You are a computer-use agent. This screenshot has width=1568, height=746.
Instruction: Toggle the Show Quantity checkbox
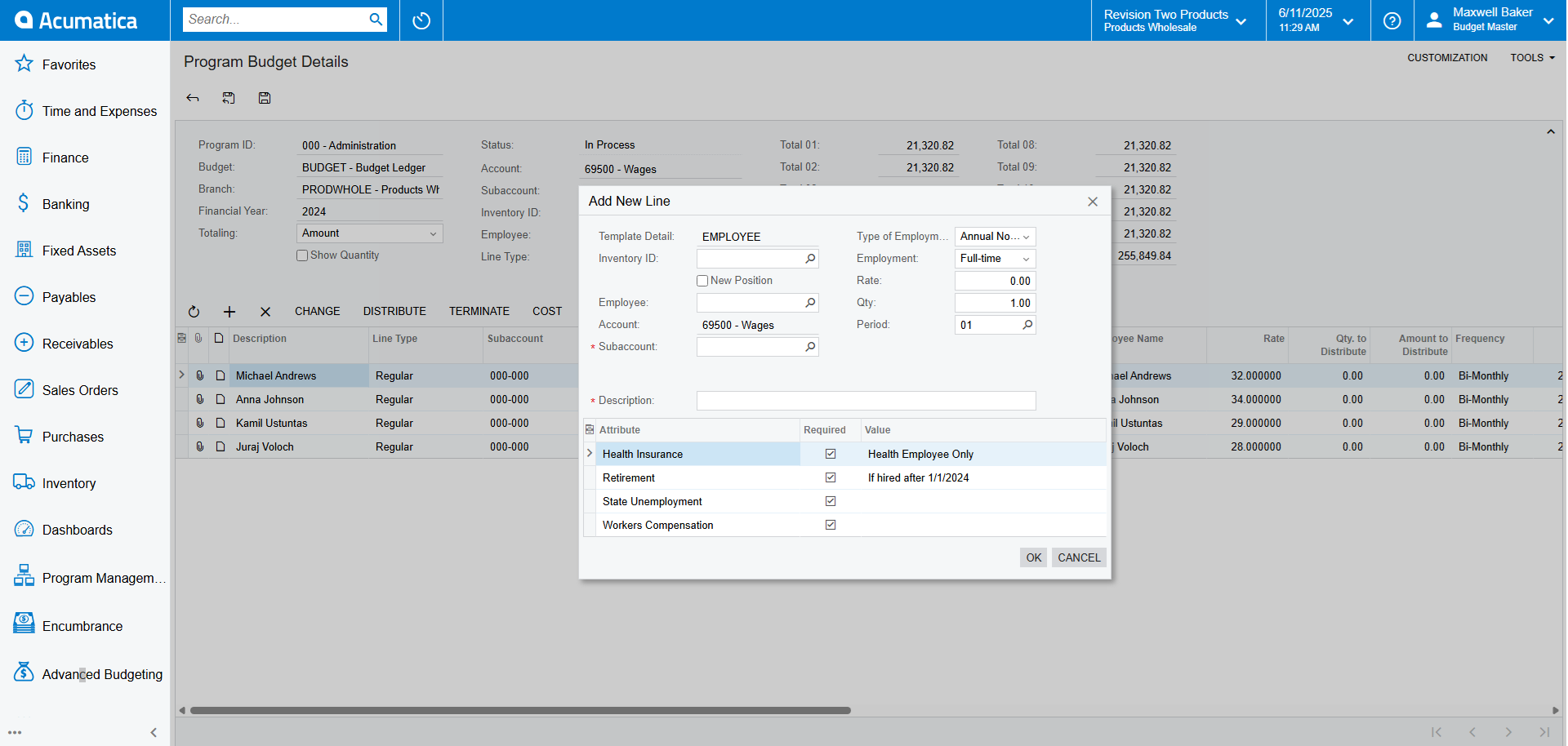pos(302,255)
